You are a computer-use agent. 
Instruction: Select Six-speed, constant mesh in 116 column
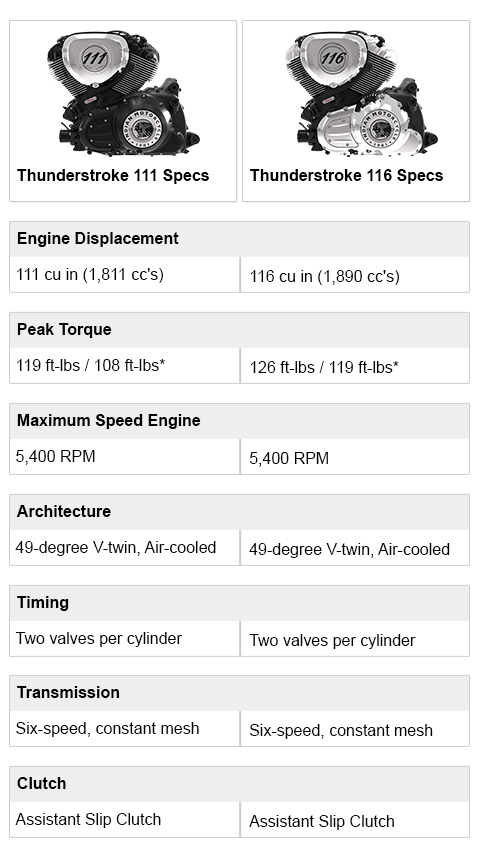click(341, 731)
